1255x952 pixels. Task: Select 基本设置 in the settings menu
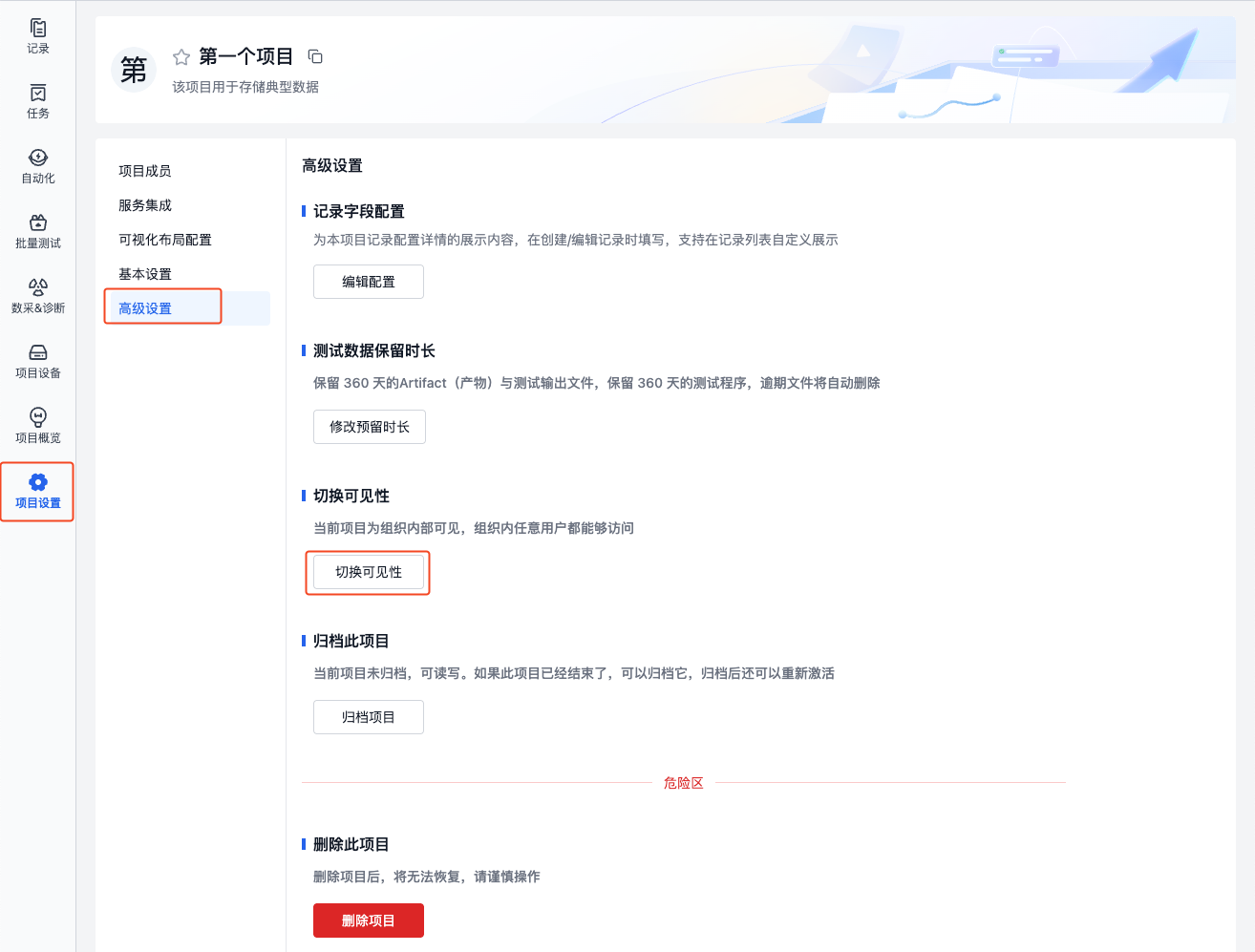[145, 274]
